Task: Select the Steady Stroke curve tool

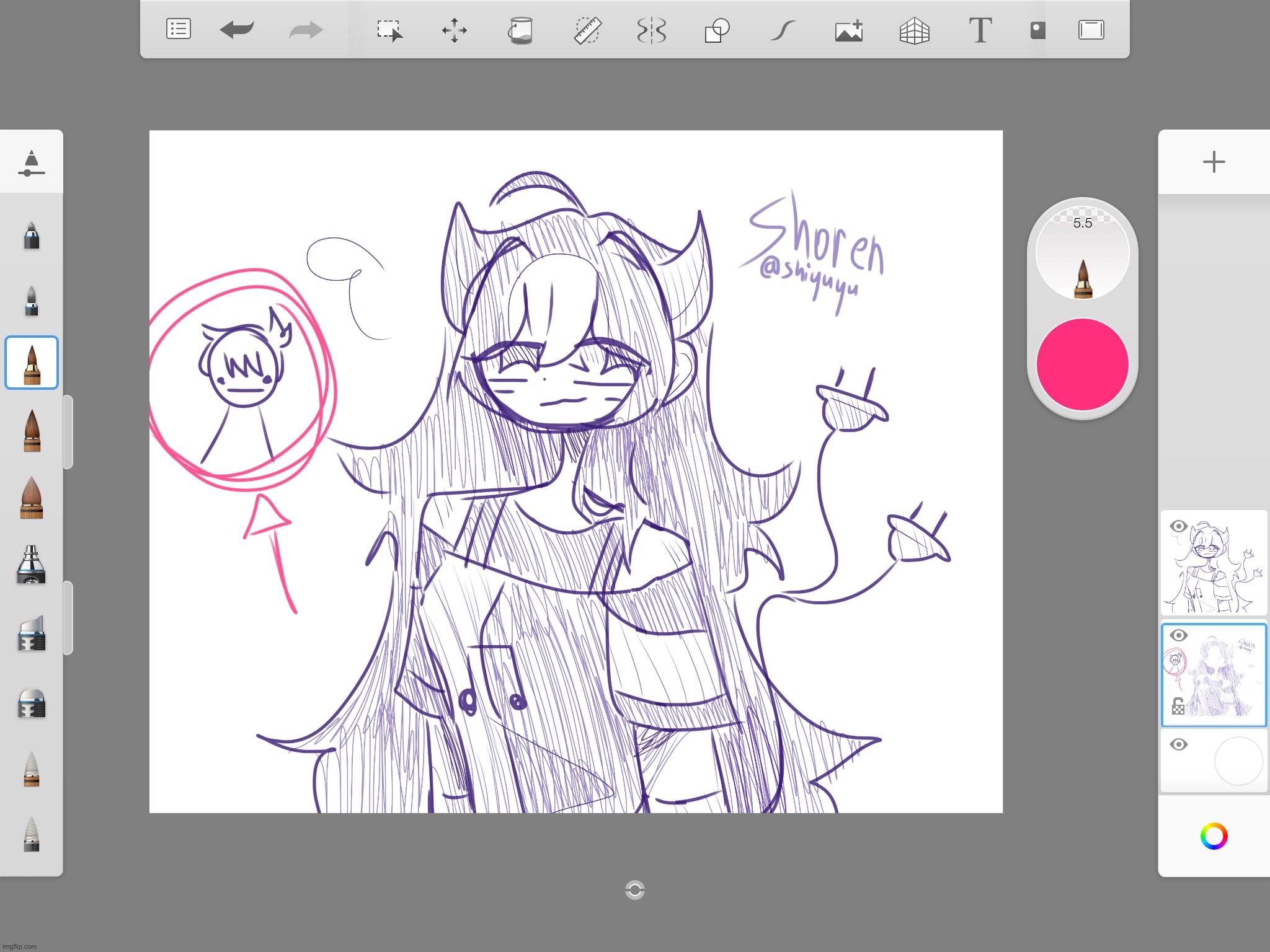Action: (x=783, y=29)
